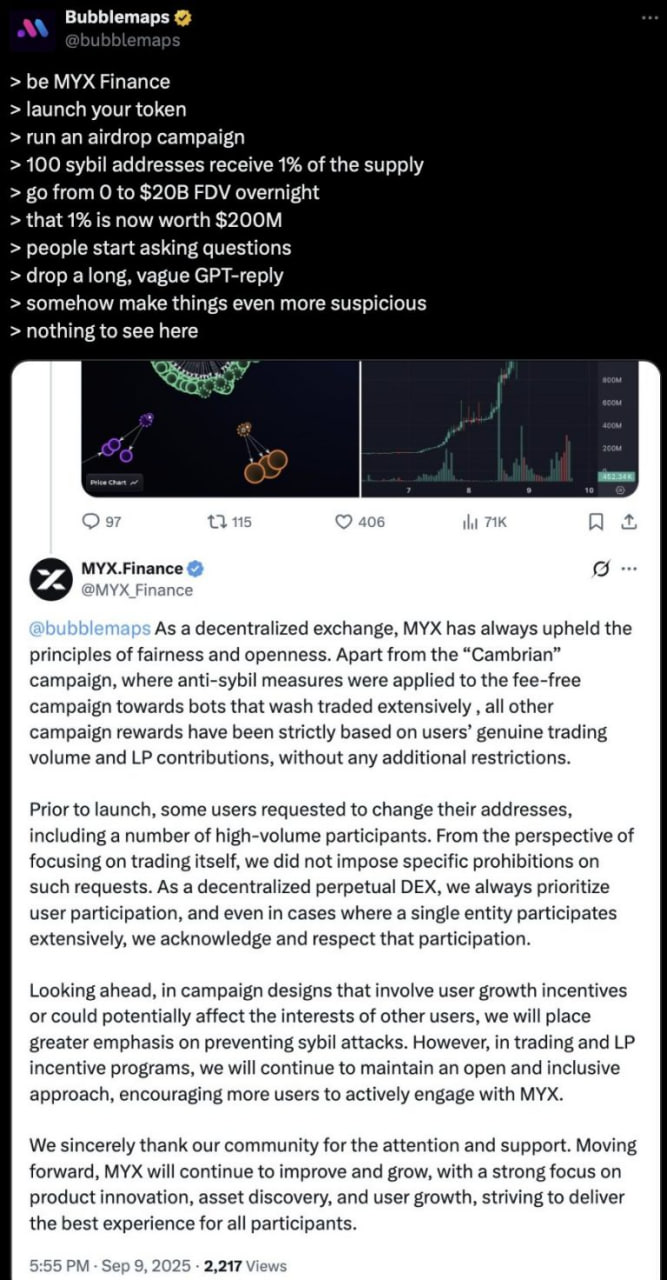Share the tweet using the share icon
This screenshot has width=667, height=1280.
coord(628,521)
